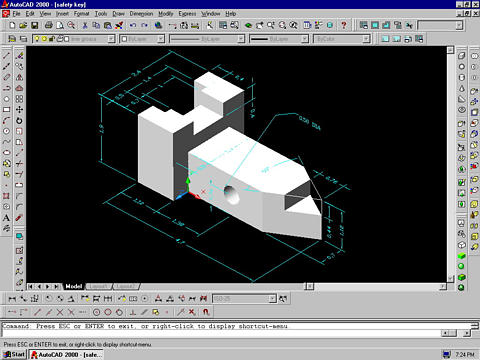Image resolution: width=480 pixels, height=360 pixels.
Task: Click the green Box solid icon
Action: [x=461, y=256]
